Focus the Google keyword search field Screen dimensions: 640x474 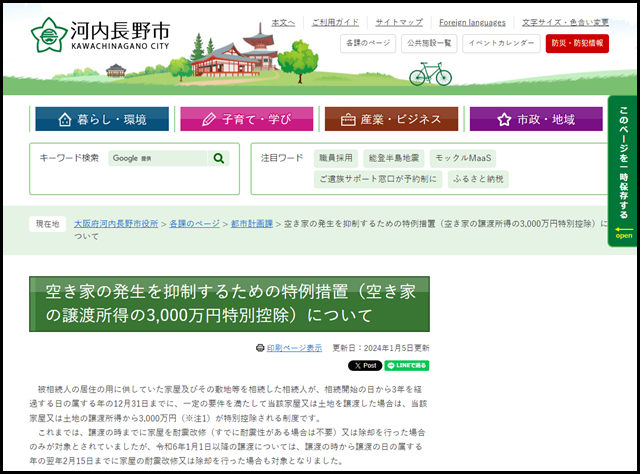(x=158, y=158)
